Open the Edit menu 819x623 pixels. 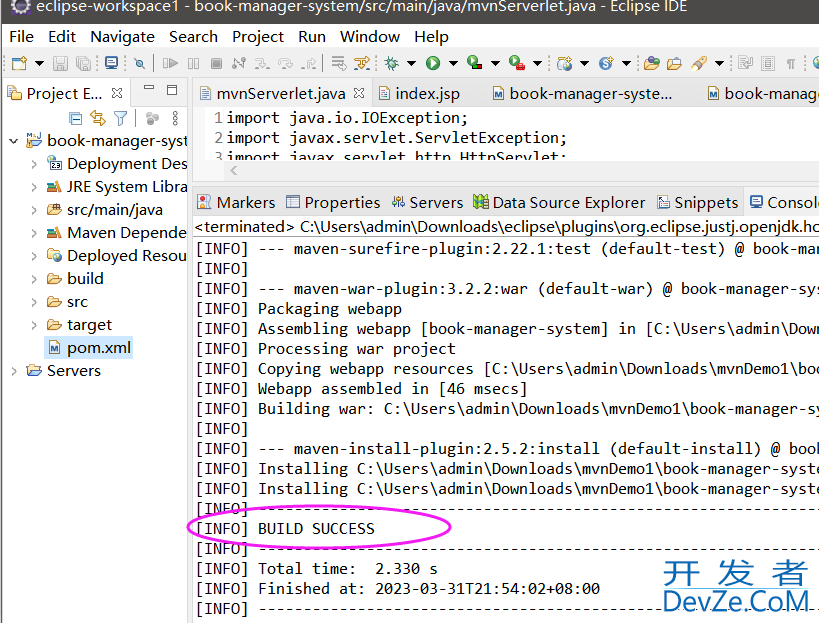tap(62, 37)
